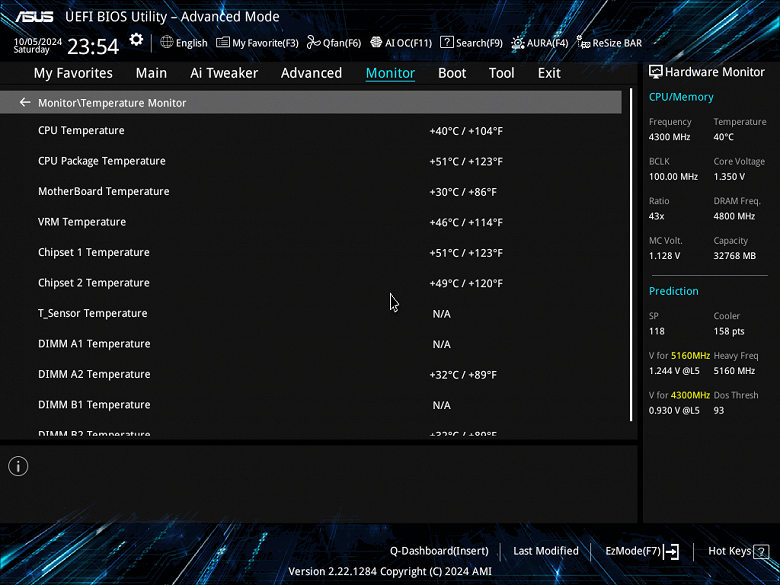Switch to Main tab
The image size is (780, 585).
click(x=151, y=73)
